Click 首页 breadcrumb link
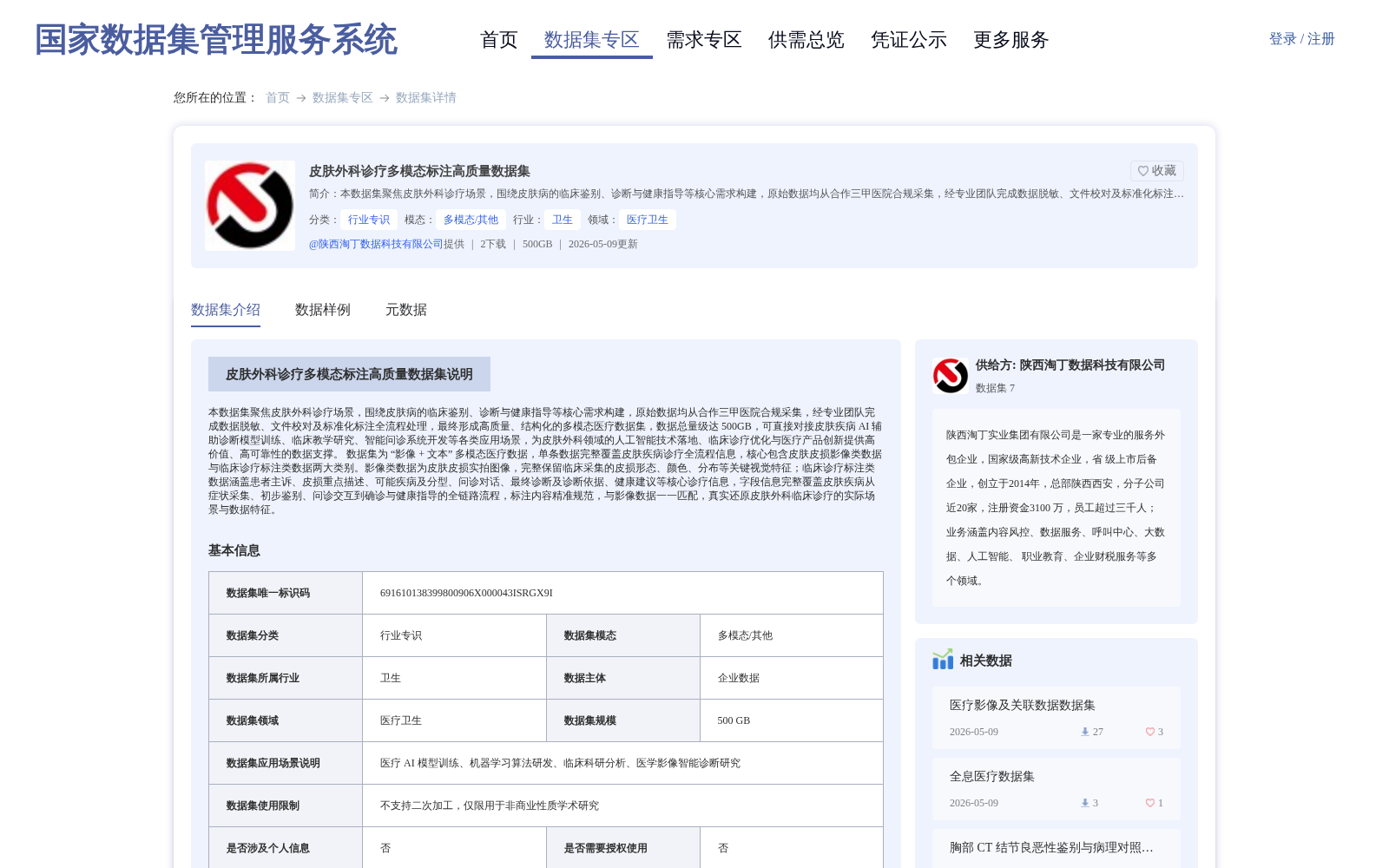This screenshot has width=1389, height=868. (278, 97)
